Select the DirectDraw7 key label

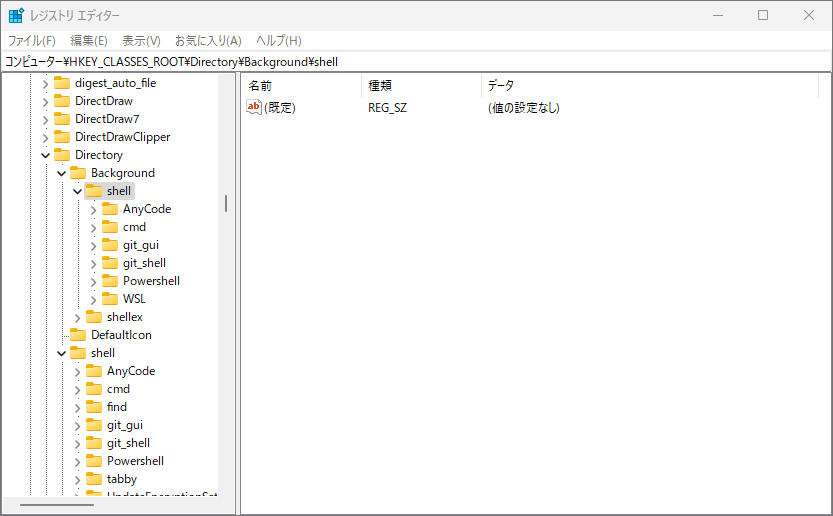[107, 119]
